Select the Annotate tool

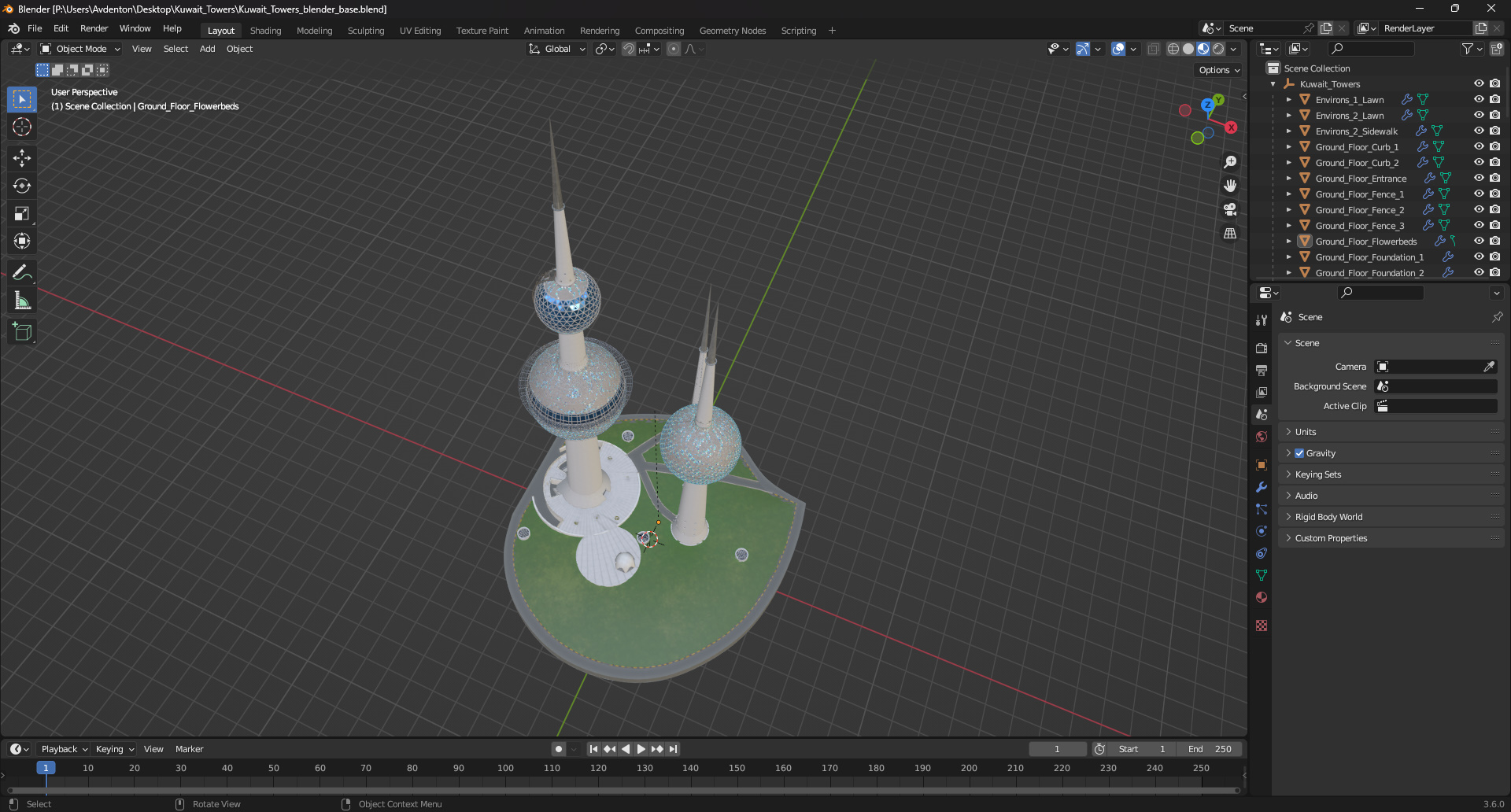pyautogui.click(x=22, y=272)
